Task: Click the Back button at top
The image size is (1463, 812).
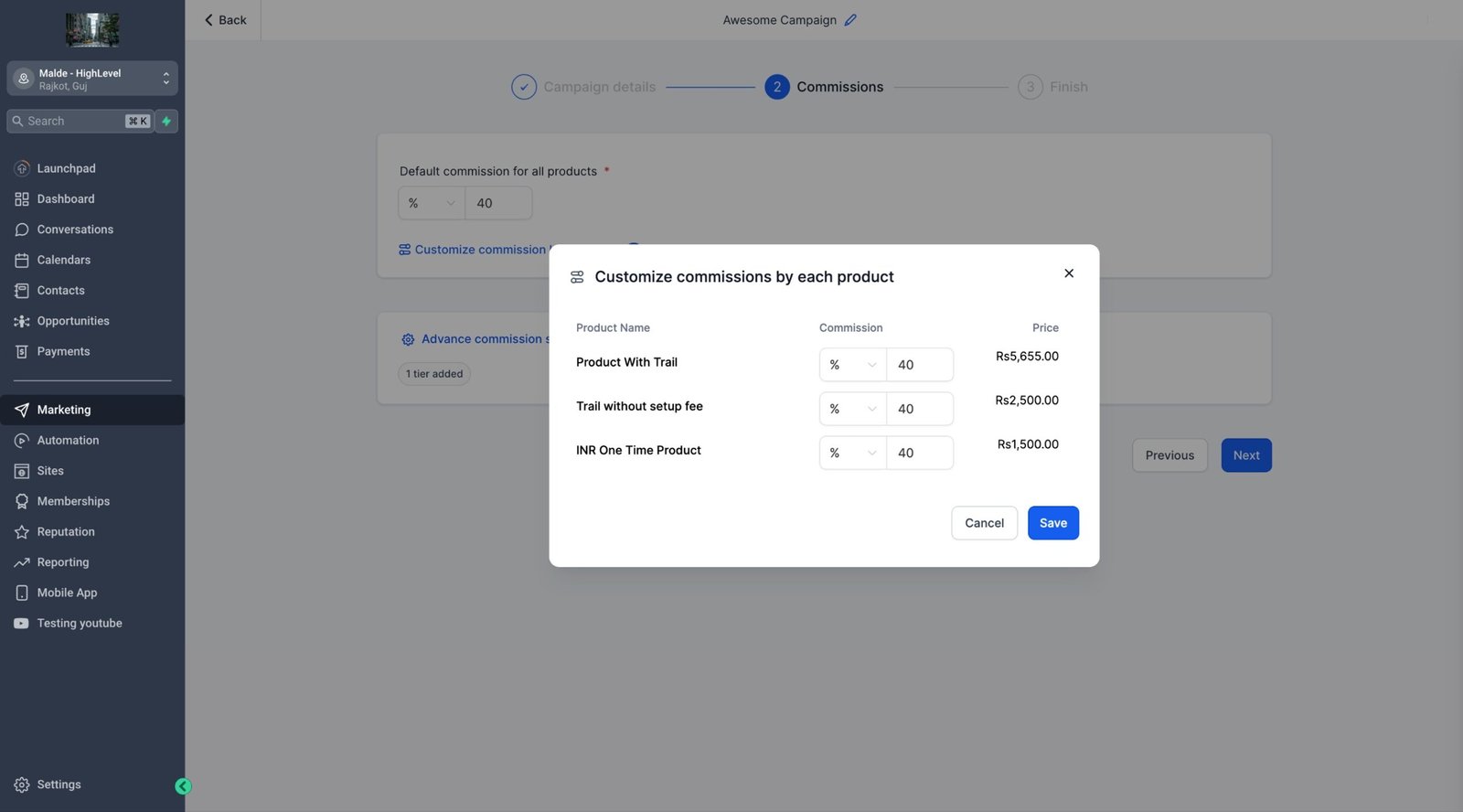Action: pos(225,20)
